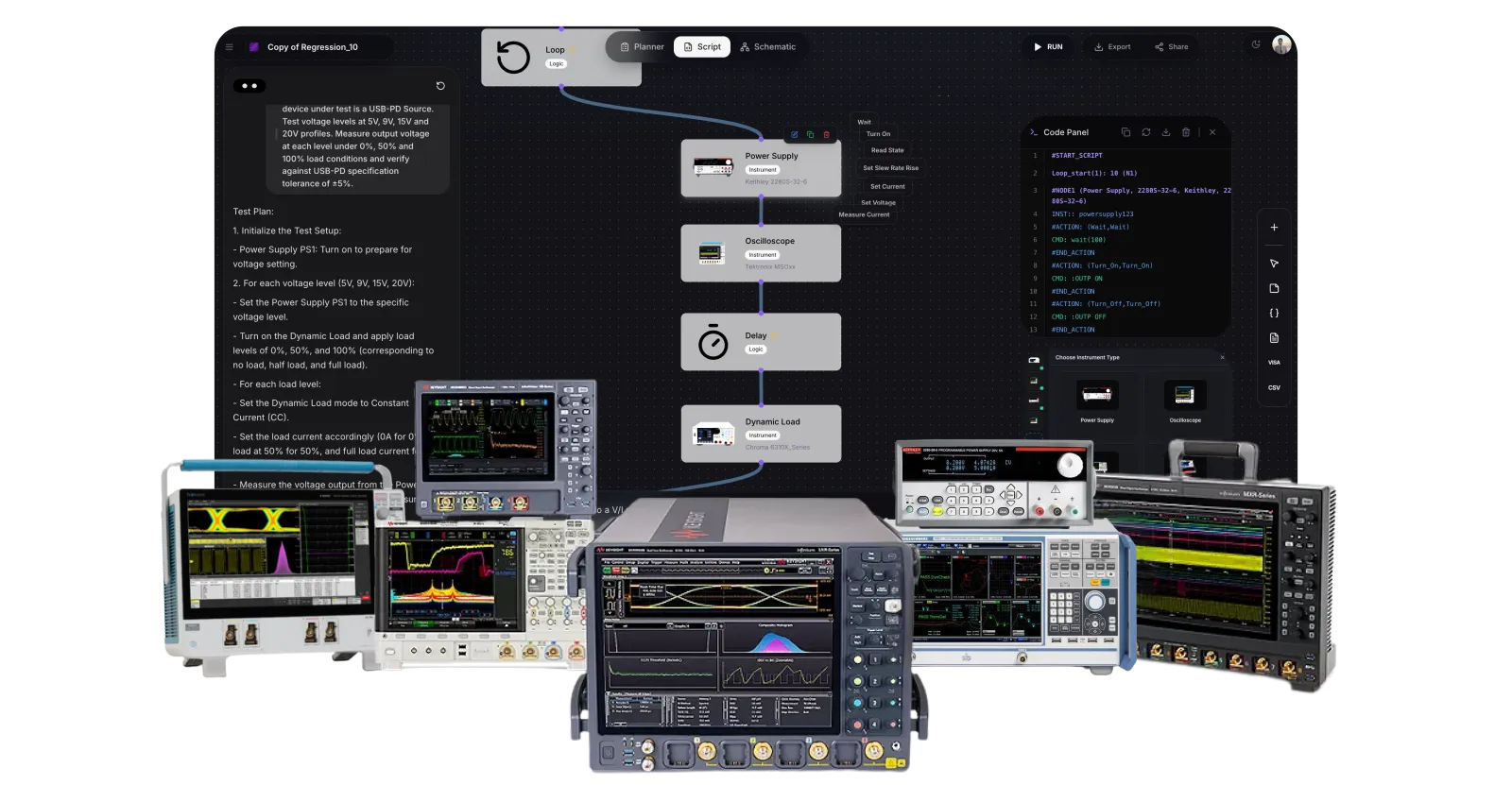The height and width of the screenshot is (785, 1512).
Task: Close the Code Panel
Action: pos(1212,132)
